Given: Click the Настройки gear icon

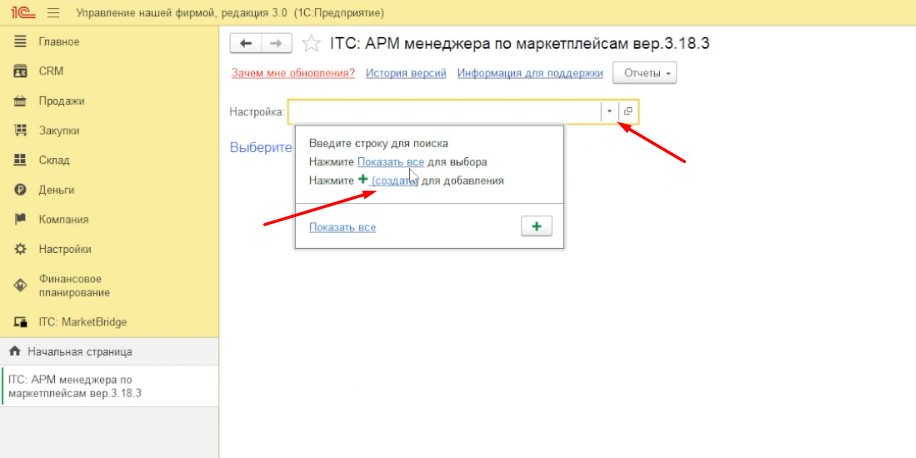Looking at the screenshot, I should click(x=20, y=249).
